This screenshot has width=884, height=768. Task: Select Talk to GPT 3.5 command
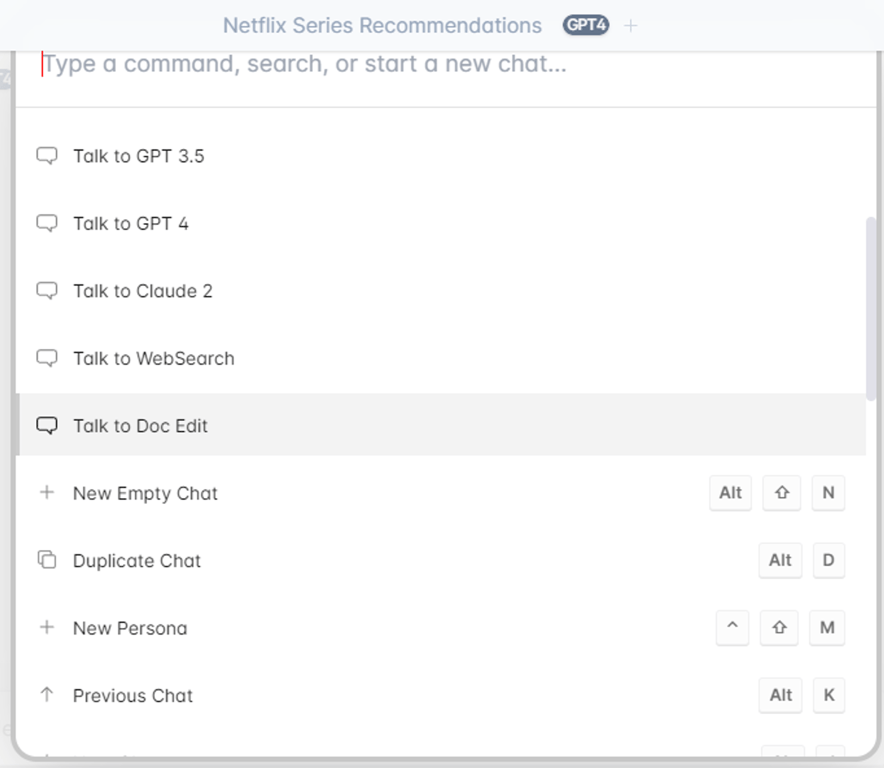[139, 156]
